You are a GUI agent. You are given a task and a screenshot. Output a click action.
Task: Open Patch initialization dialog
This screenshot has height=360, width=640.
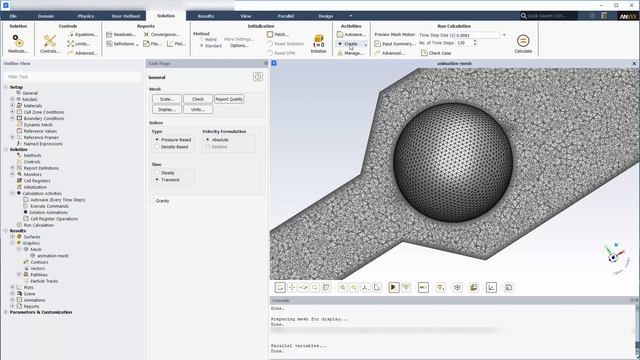[x=278, y=35]
